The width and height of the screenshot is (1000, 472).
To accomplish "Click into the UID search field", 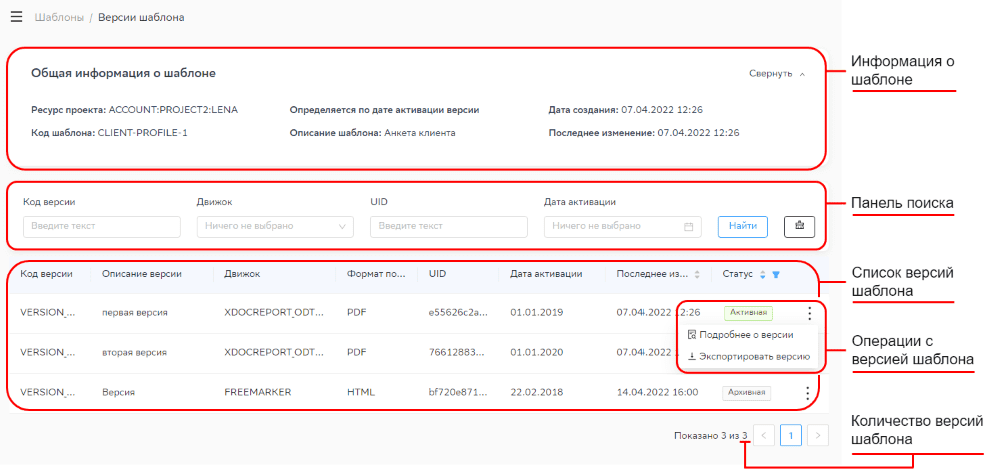I will 448,227.
